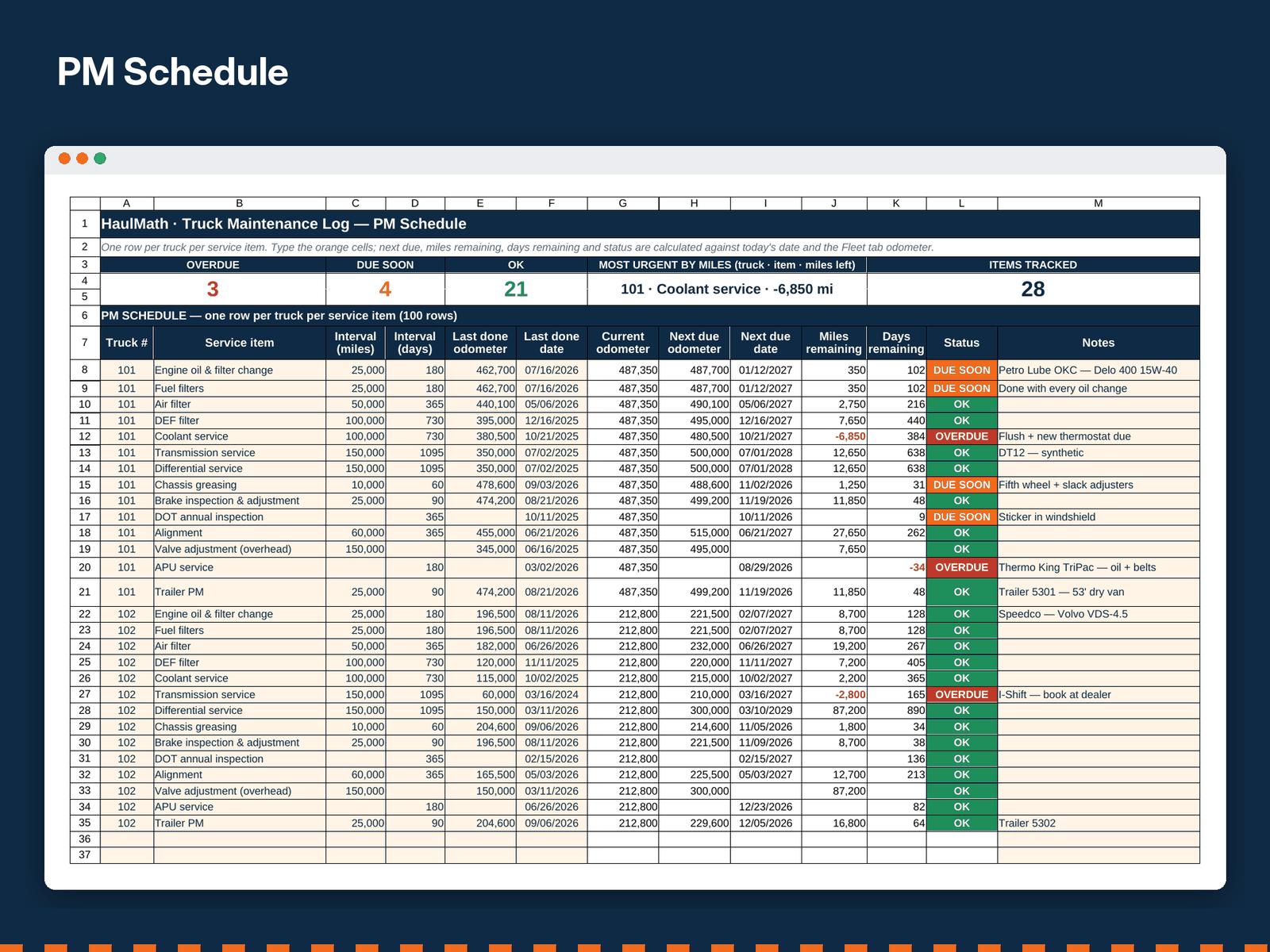Click the OK count value 21
The width and height of the screenshot is (1270, 952).
(x=516, y=289)
